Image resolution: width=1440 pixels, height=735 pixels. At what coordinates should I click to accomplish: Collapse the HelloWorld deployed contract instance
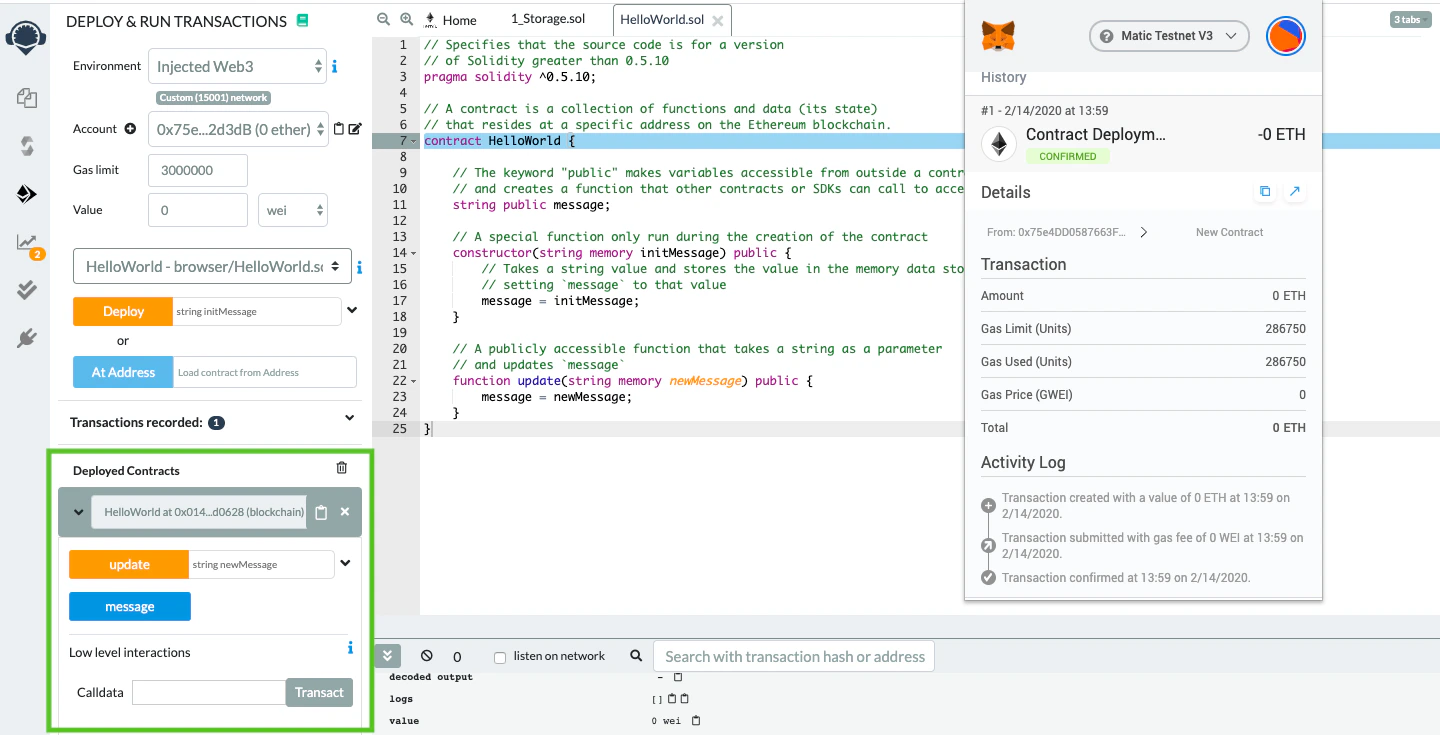(x=78, y=512)
